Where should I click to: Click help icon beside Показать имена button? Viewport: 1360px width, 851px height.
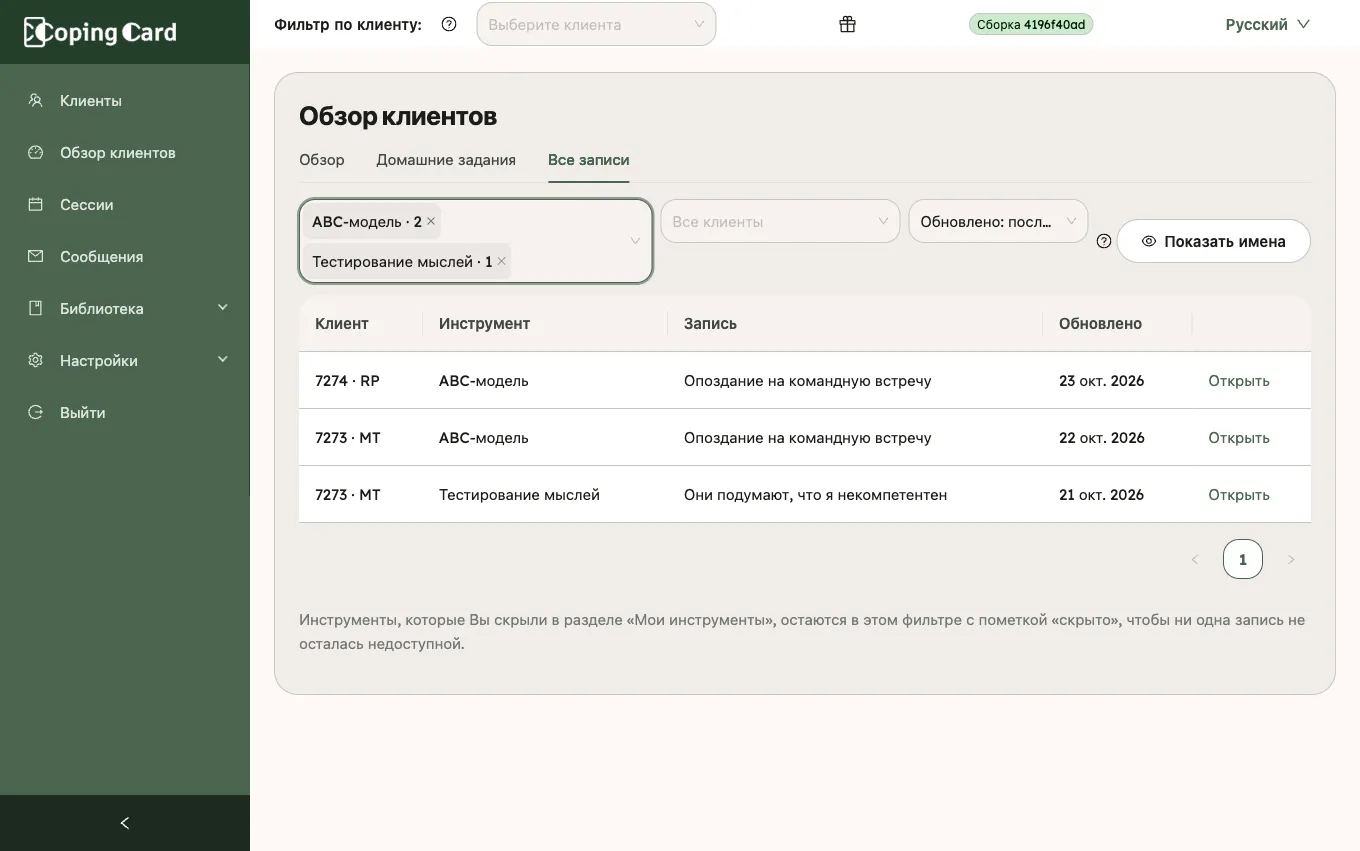click(x=1104, y=241)
